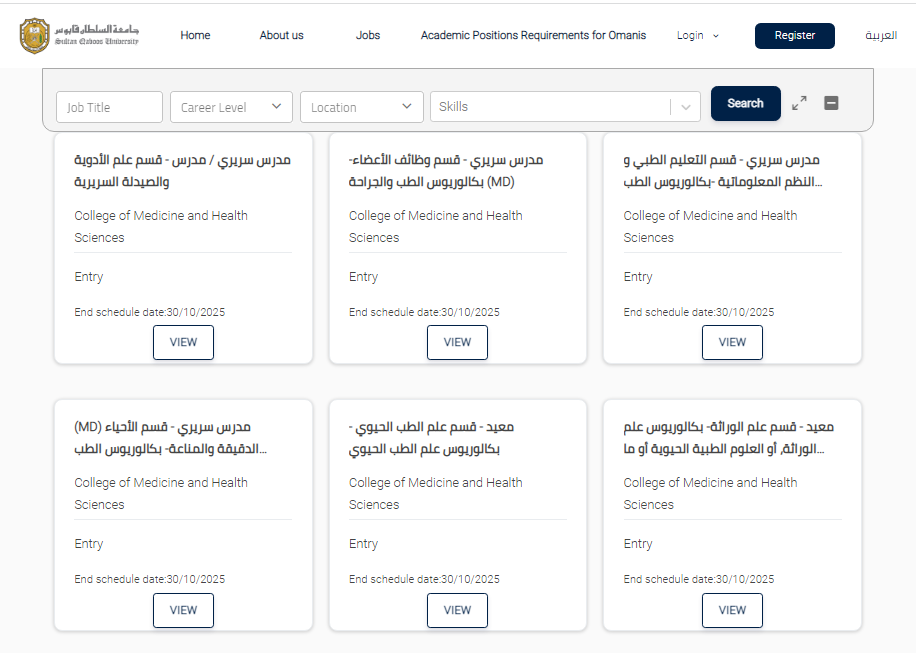View the biomedical demonstrator job (الطب الحيوي)

pyautogui.click(x=457, y=610)
